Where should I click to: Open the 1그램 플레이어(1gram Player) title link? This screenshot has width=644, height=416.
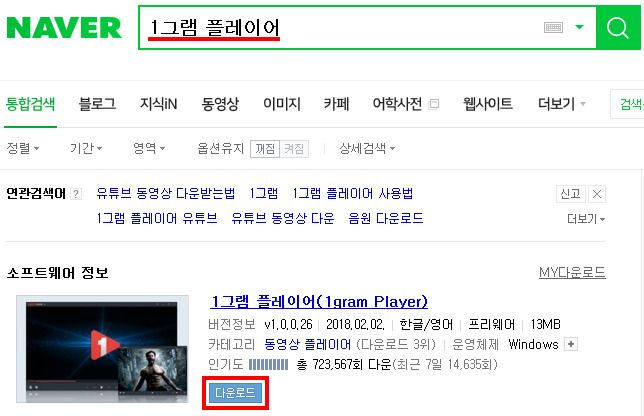(319, 302)
